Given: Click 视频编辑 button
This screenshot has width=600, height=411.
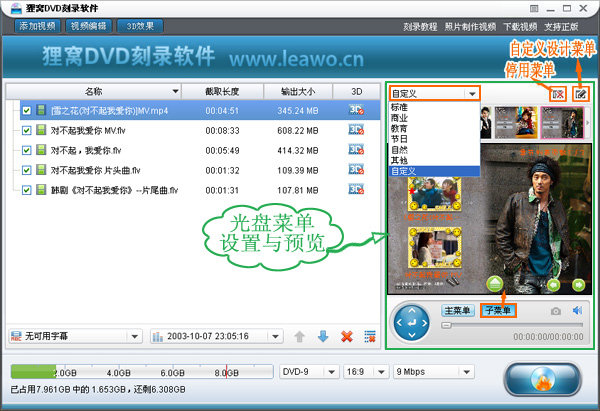Looking at the screenshot, I should coord(88,26).
